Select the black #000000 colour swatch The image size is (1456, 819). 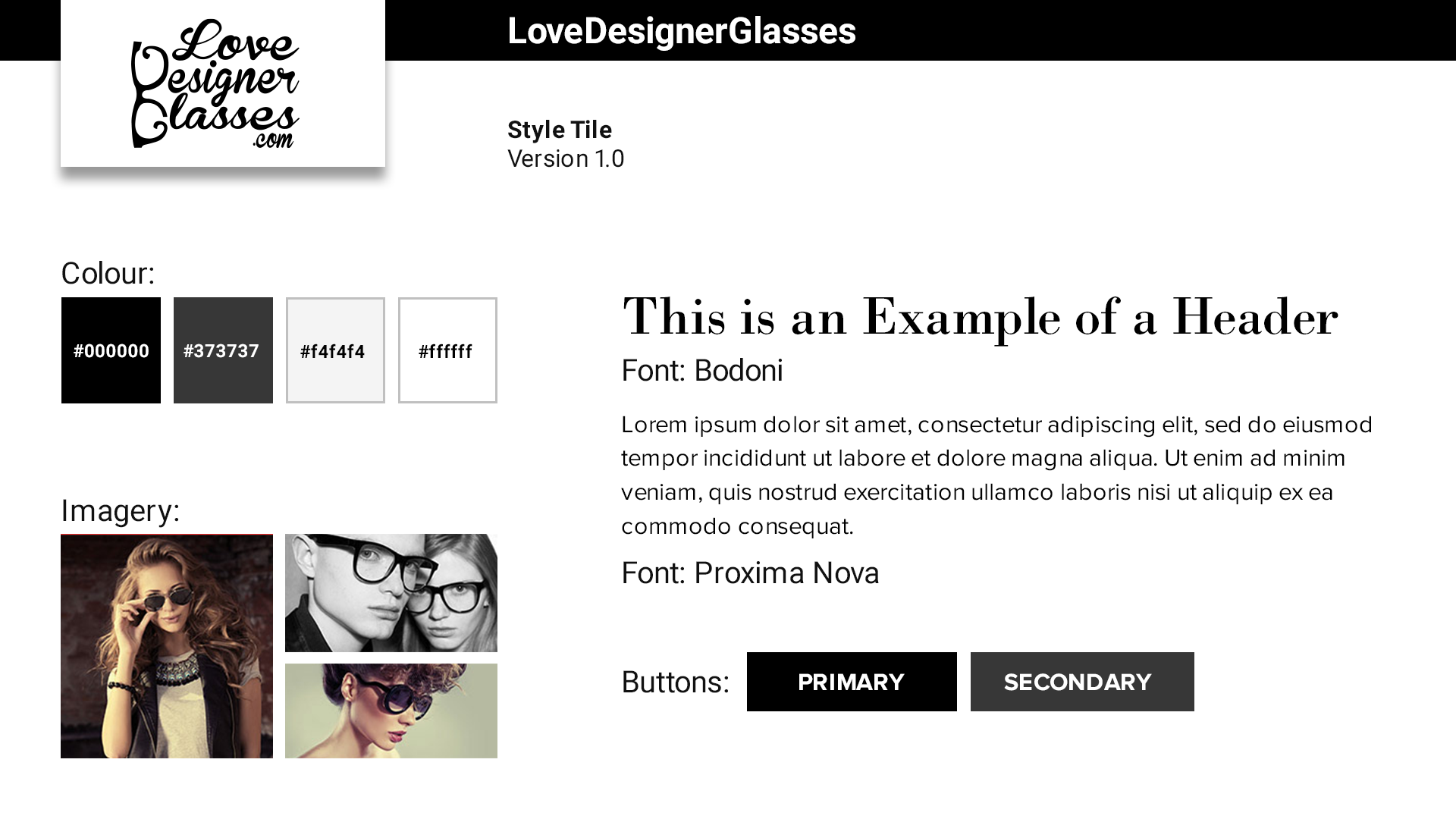tap(111, 350)
